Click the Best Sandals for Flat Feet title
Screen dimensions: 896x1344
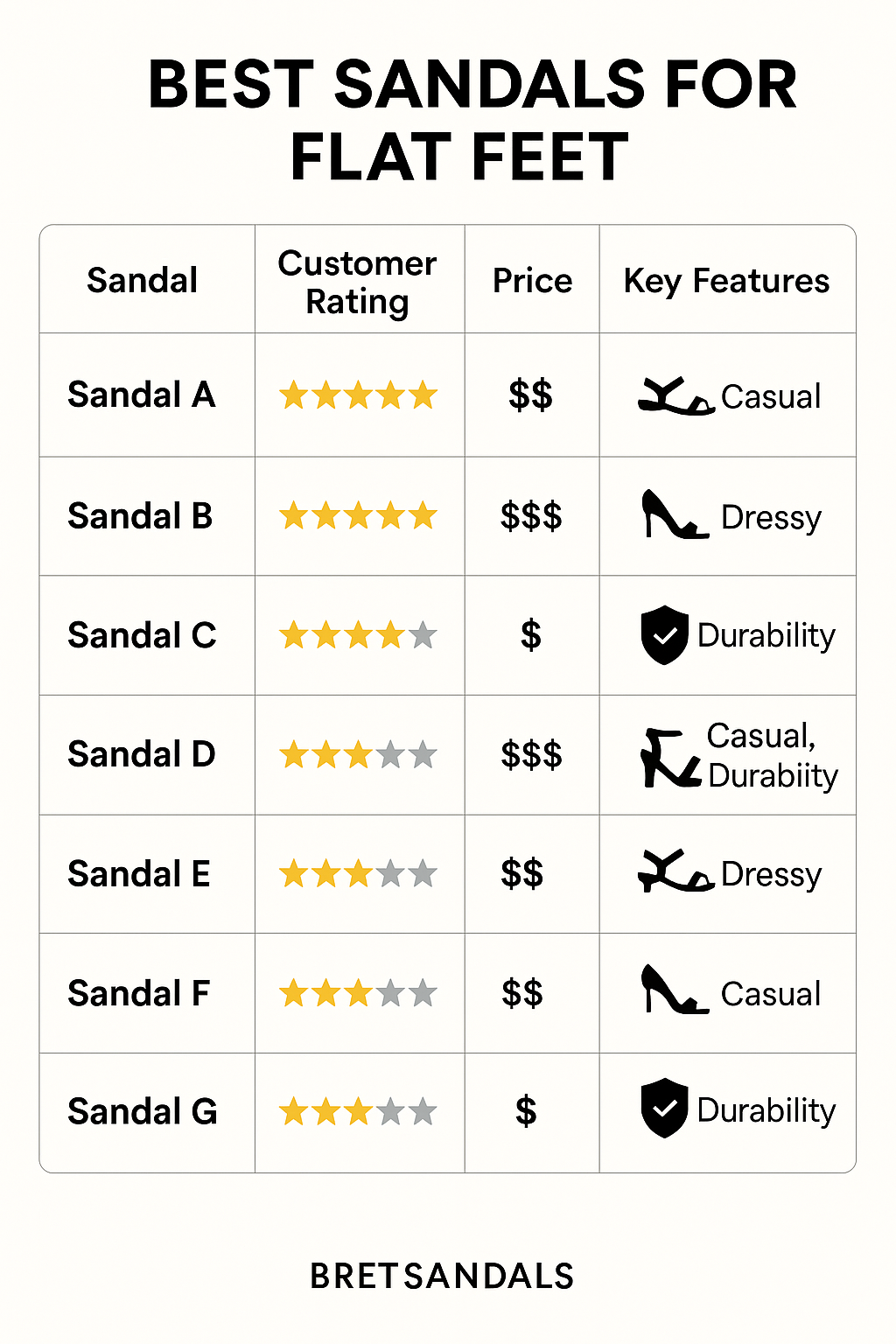471,121
